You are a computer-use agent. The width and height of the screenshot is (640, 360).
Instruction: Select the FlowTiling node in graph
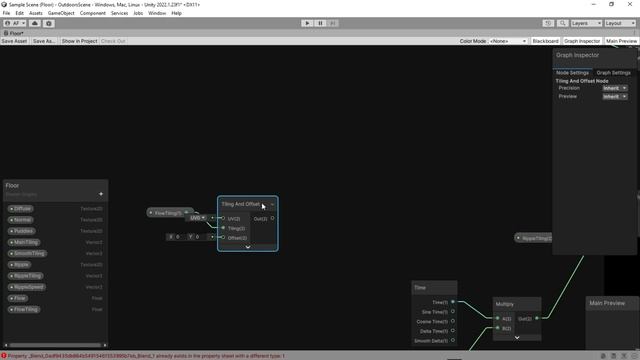[x=168, y=213]
